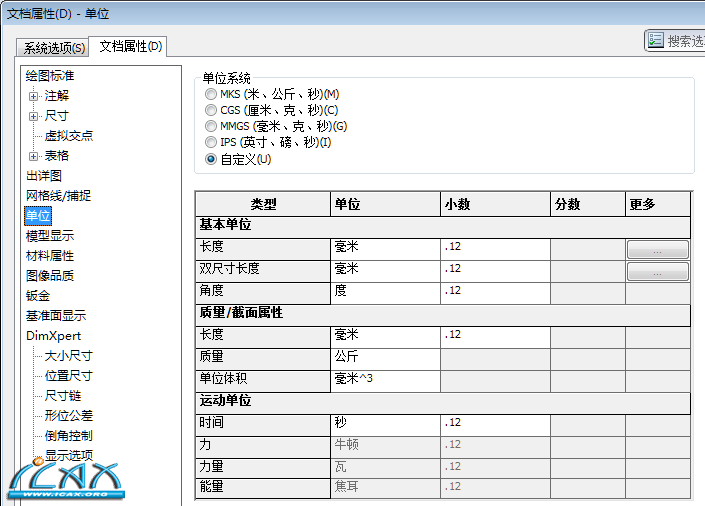This screenshot has height=506, width=705.
Task: Open 网格线/捕捉 settings
Action: click(x=58, y=196)
